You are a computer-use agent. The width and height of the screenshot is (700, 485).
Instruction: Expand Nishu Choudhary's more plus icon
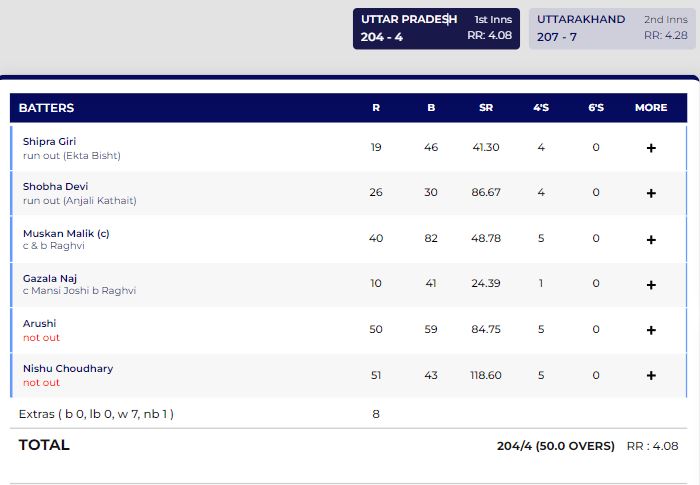click(651, 376)
